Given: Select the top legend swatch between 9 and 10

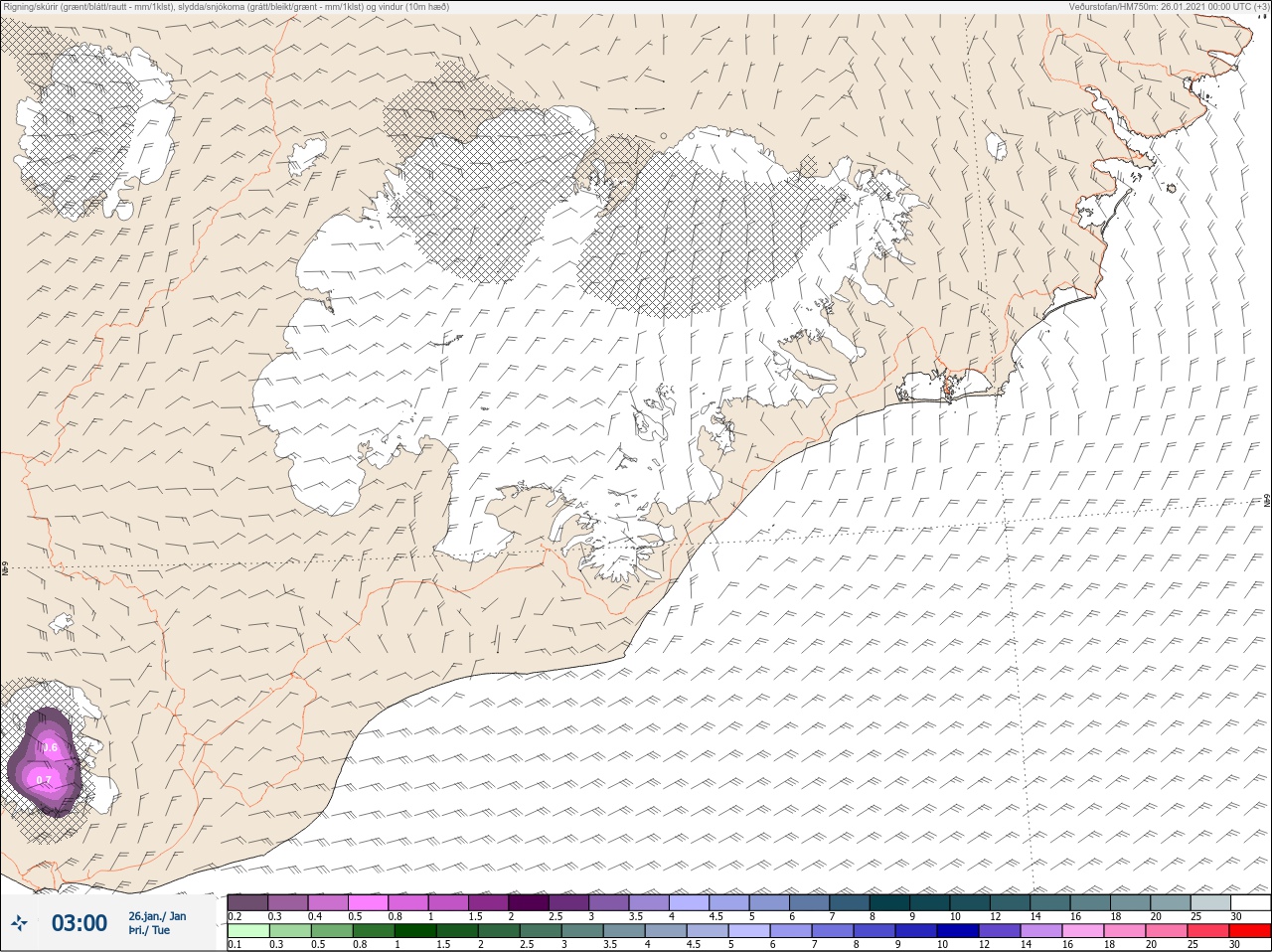Looking at the screenshot, I should (930, 902).
